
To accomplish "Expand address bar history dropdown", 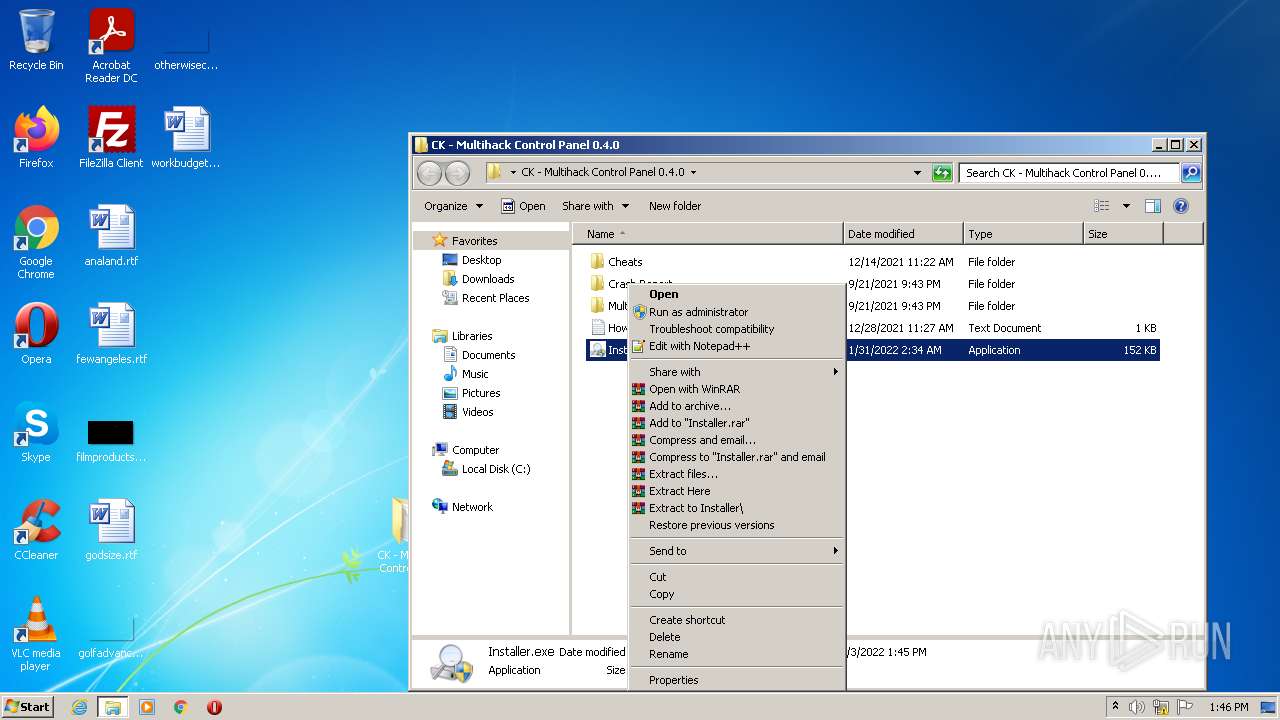I will pos(917,173).
